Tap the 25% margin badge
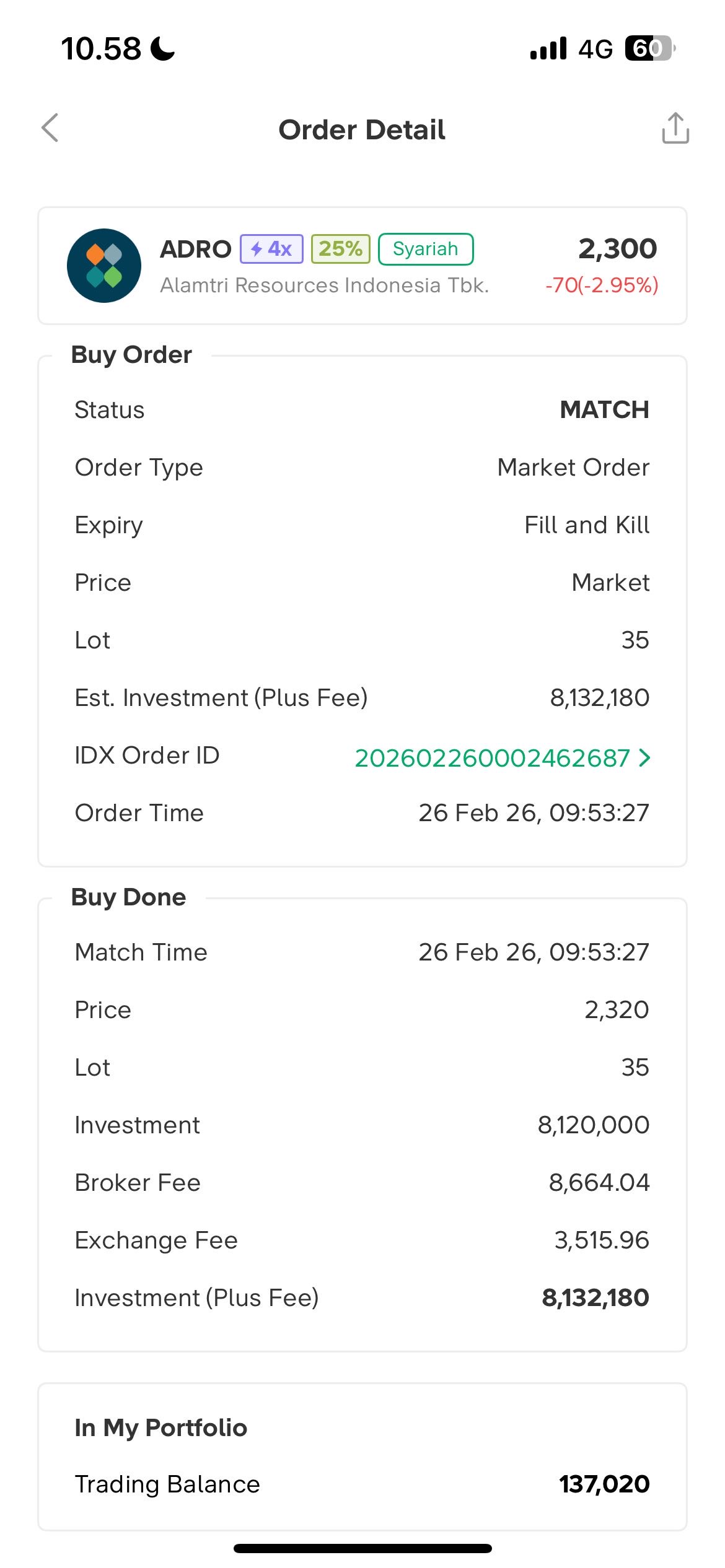 click(340, 249)
